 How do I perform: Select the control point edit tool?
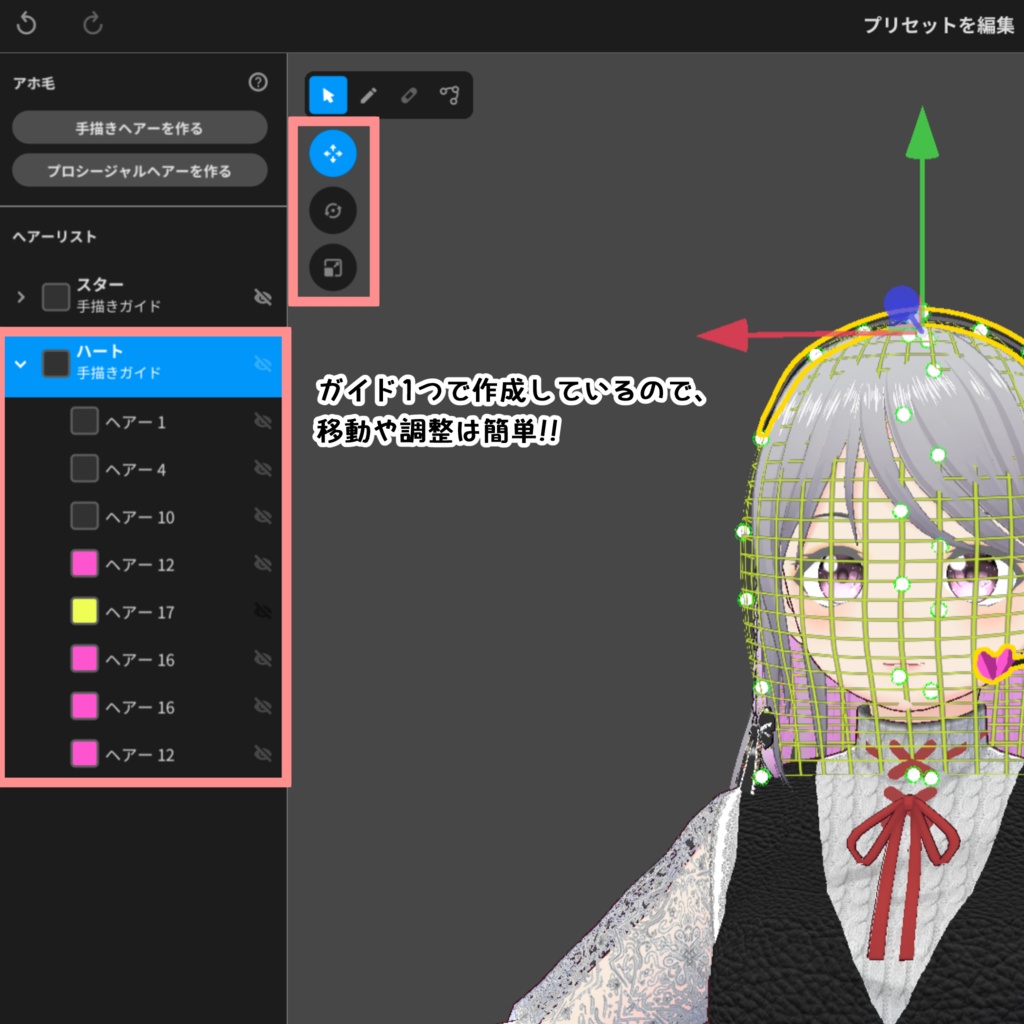pyautogui.click(x=449, y=95)
